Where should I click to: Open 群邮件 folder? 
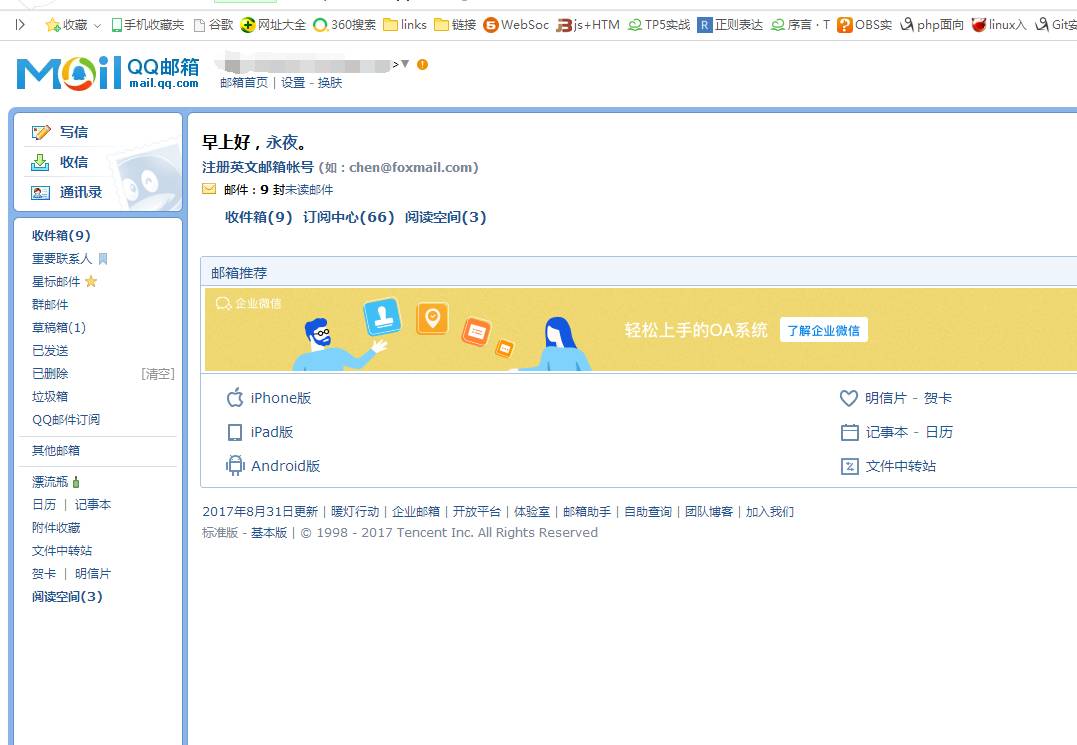(x=50, y=305)
